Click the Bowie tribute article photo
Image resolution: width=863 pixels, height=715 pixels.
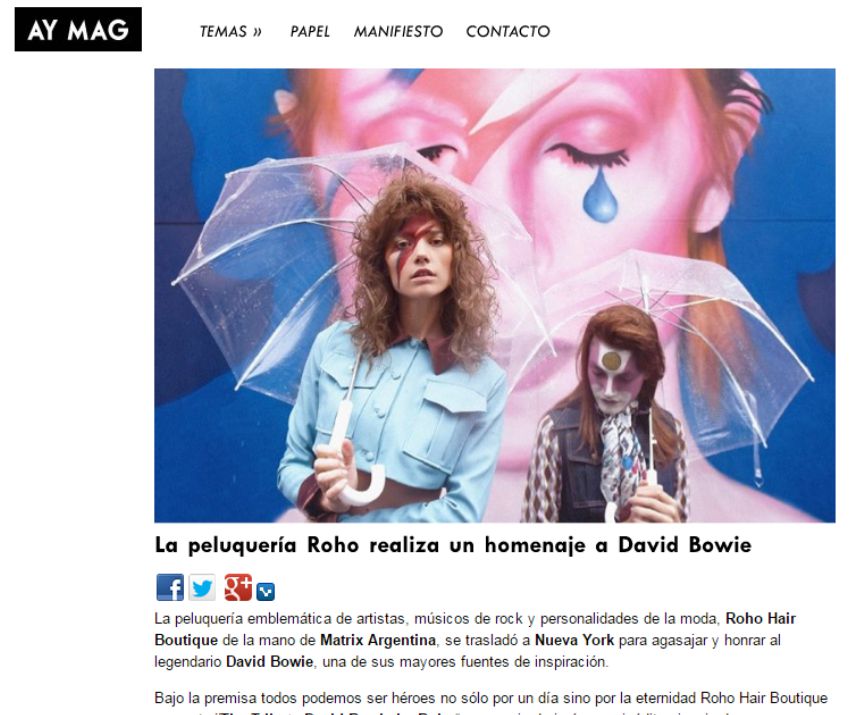[495, 295]
